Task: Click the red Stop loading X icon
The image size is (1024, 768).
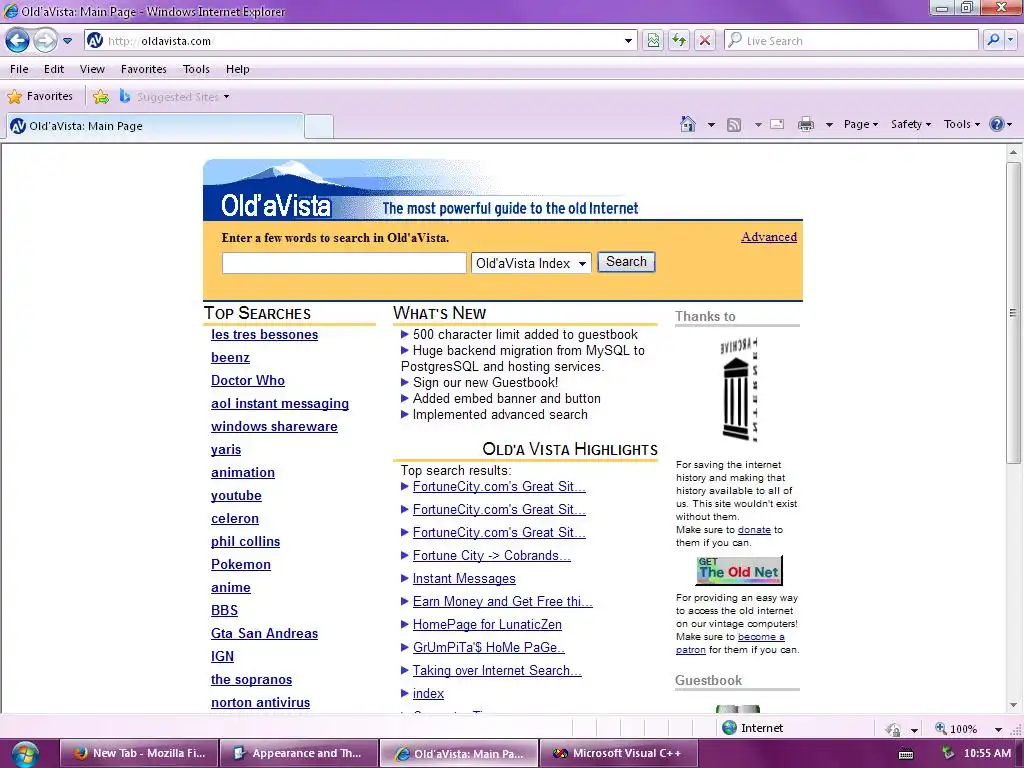Action: point(705,40)
